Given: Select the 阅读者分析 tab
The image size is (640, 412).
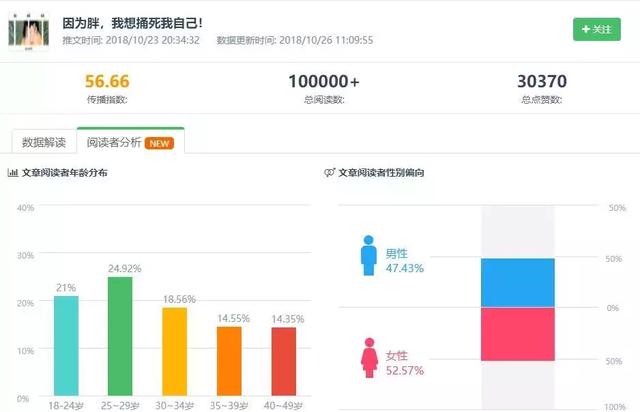Looking at the screenshot, I should (112, 142).
